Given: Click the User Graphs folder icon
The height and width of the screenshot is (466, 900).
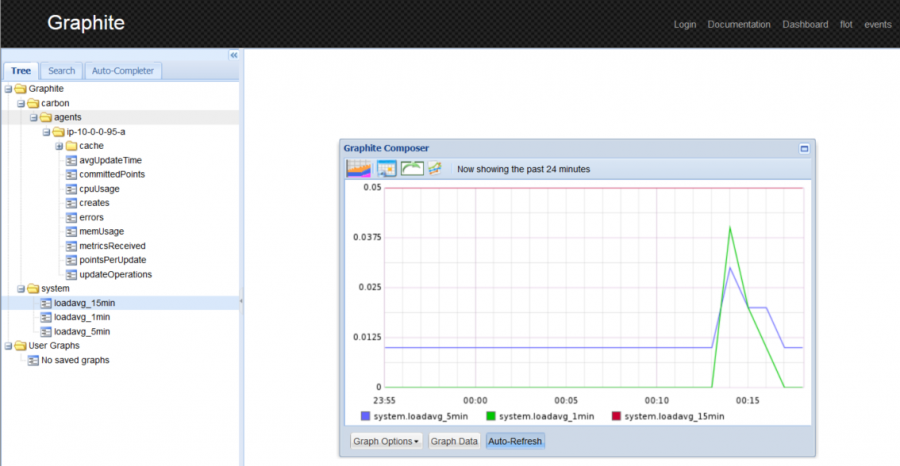Looking at the screenshot, I should (x=21, y=346).
